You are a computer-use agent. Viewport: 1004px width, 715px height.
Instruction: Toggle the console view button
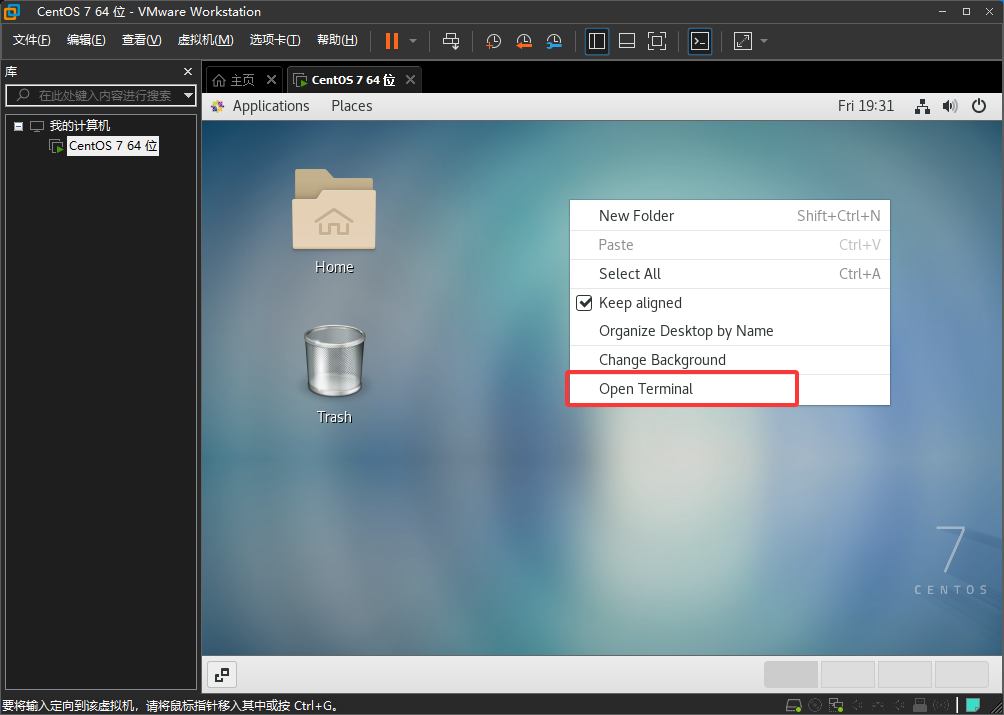pyautogui.click(x=700, y=41)
